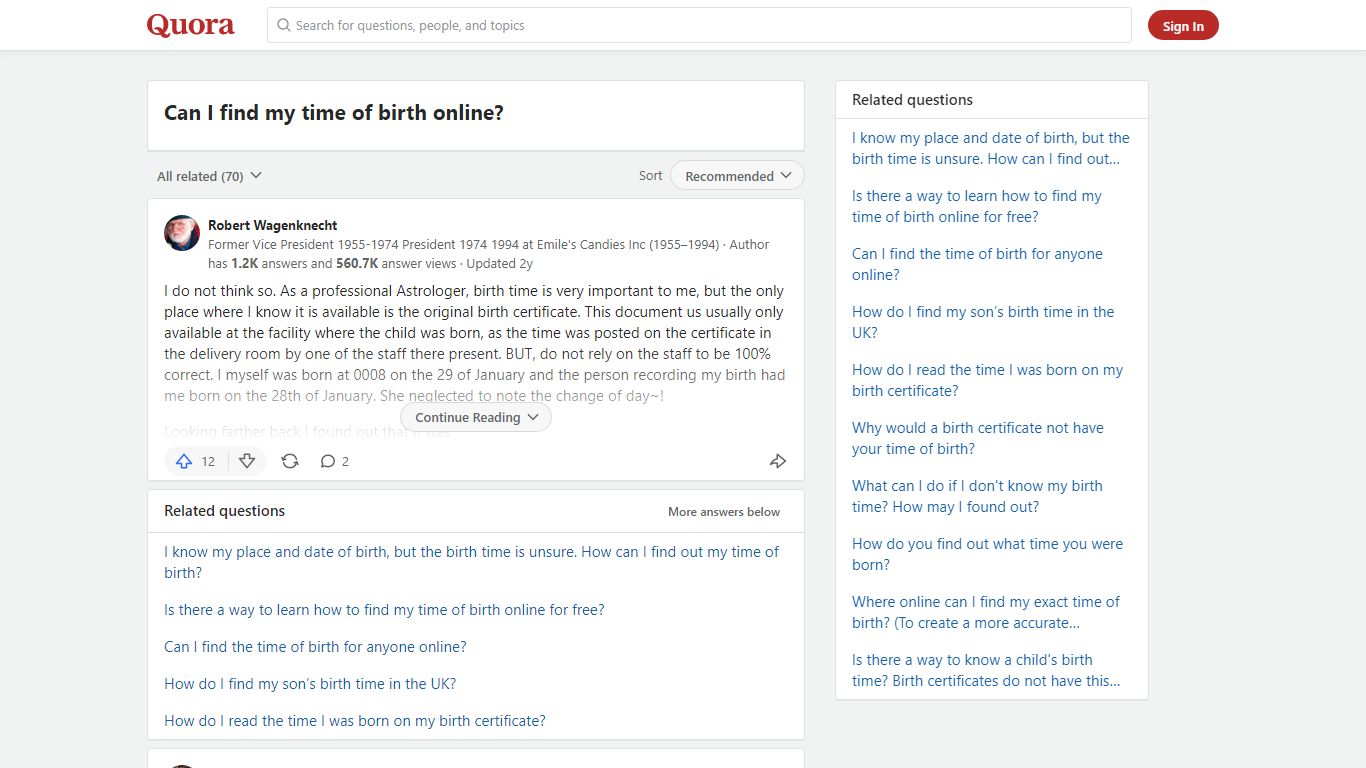
Task: Expand answer with Continue Reading
Action: point(476,417)
